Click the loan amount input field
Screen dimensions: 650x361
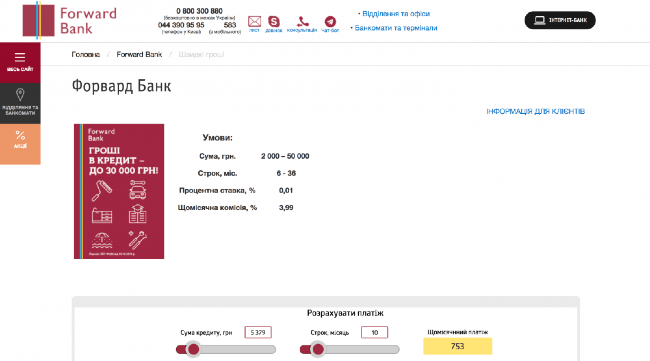258,332
